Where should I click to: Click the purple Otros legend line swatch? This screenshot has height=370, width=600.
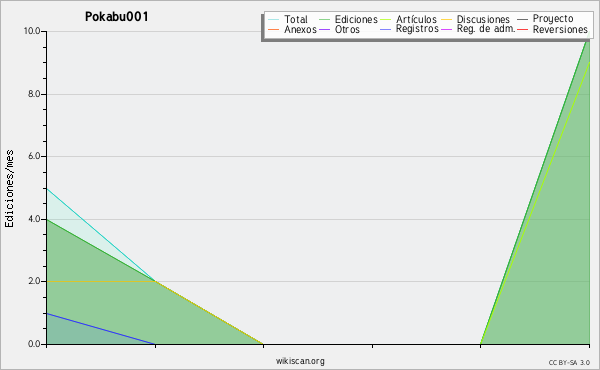324,29
